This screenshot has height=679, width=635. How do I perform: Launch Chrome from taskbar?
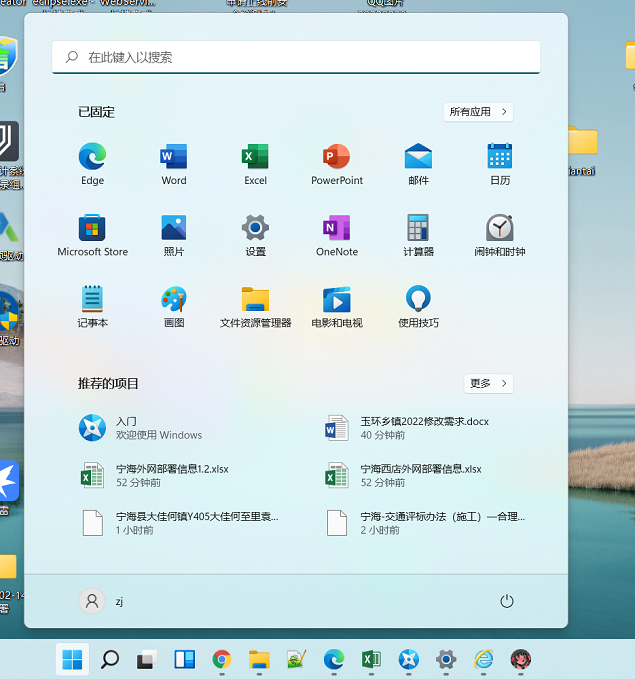pos(222,660)
